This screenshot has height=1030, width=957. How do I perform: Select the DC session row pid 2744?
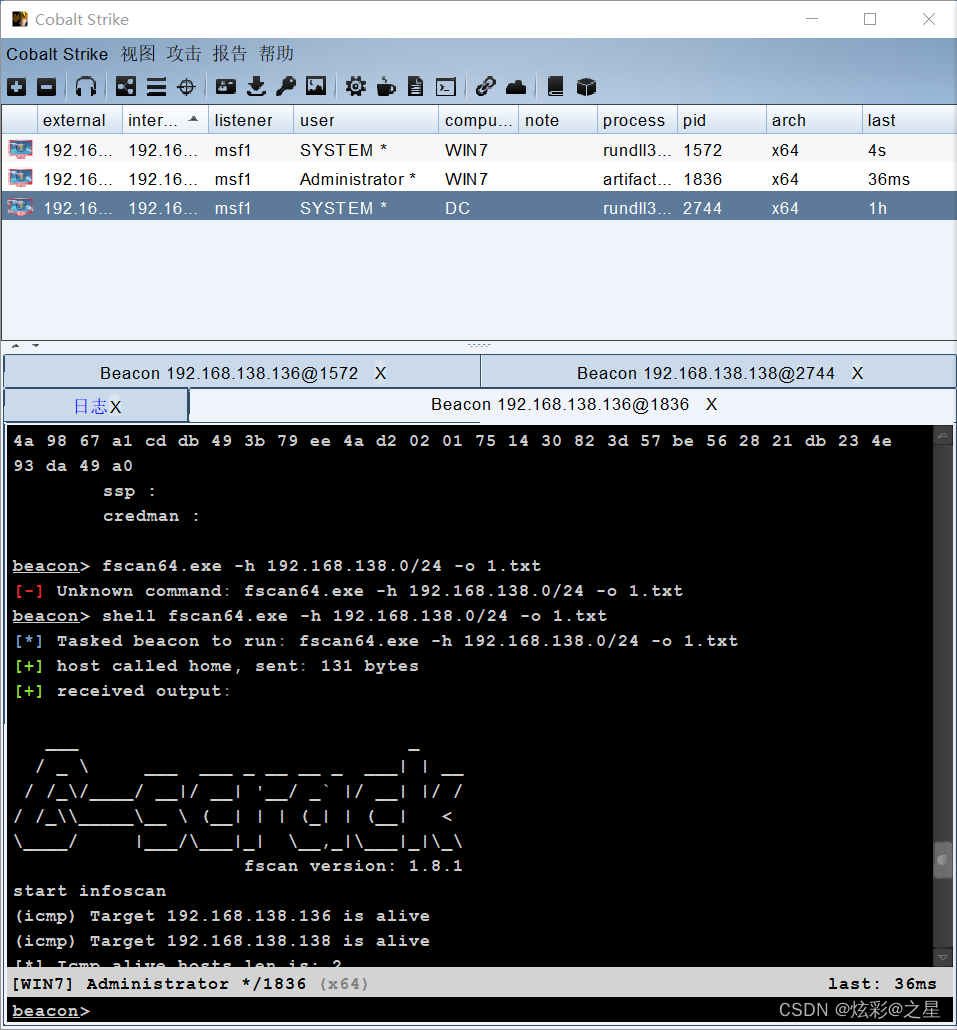coord(479,208)
